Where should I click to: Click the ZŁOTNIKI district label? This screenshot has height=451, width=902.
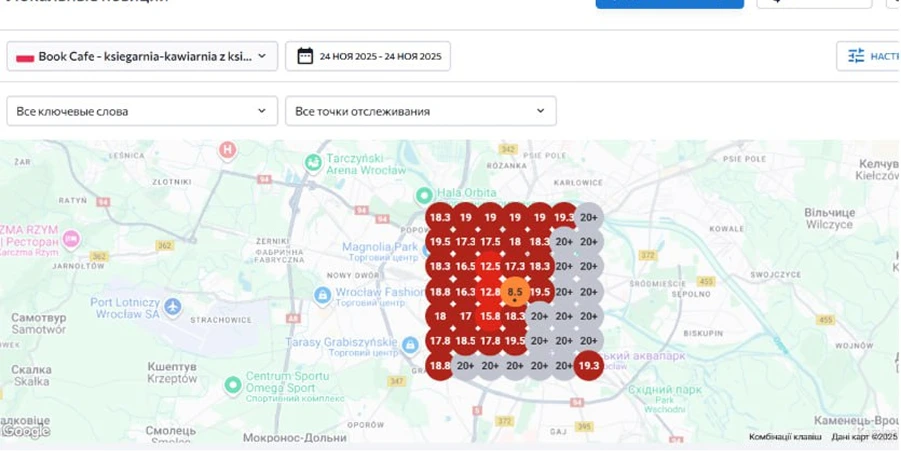tap(171, 182)
